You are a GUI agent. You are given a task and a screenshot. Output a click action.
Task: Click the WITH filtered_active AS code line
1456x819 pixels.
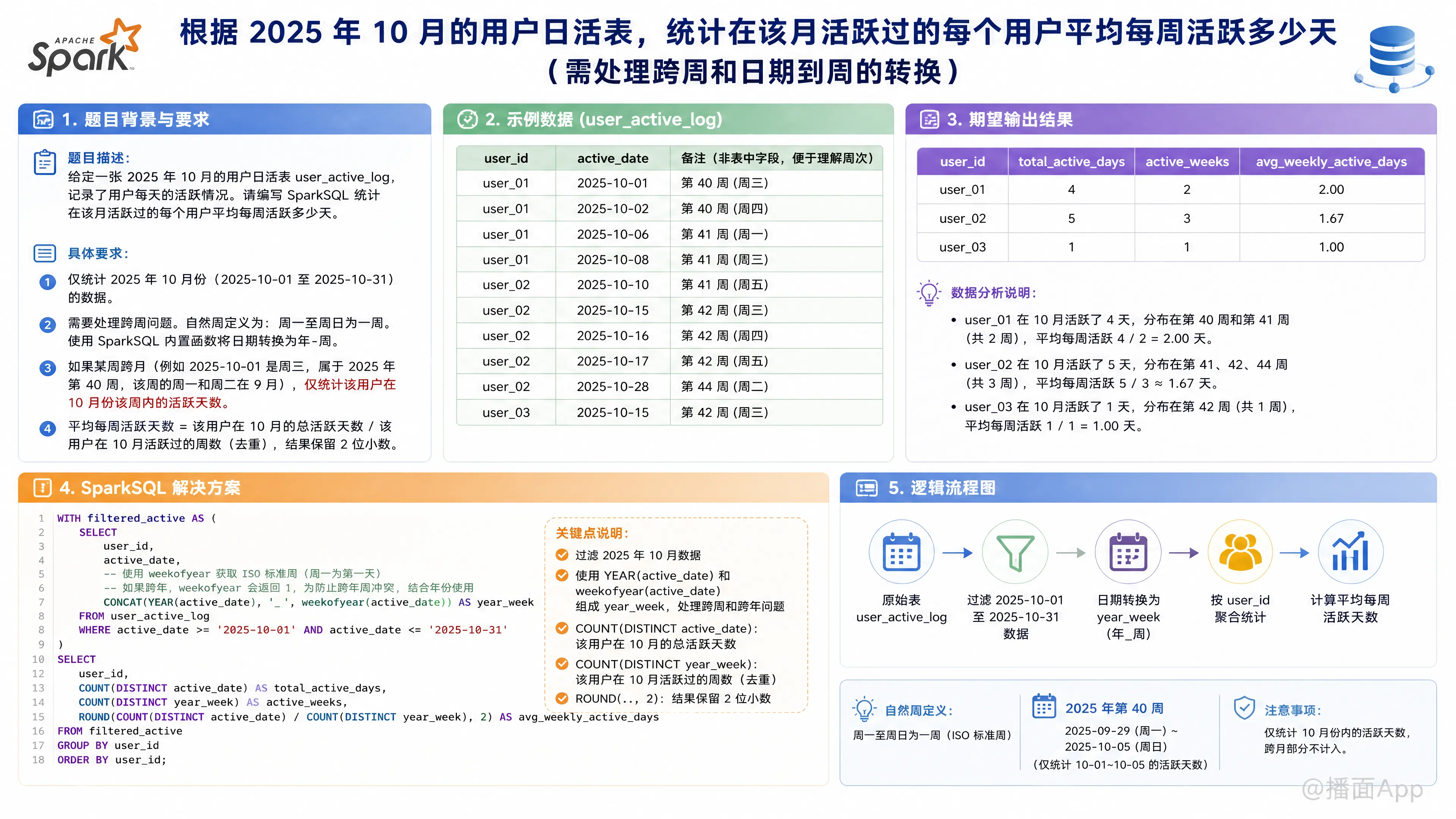tap(136, 518)
